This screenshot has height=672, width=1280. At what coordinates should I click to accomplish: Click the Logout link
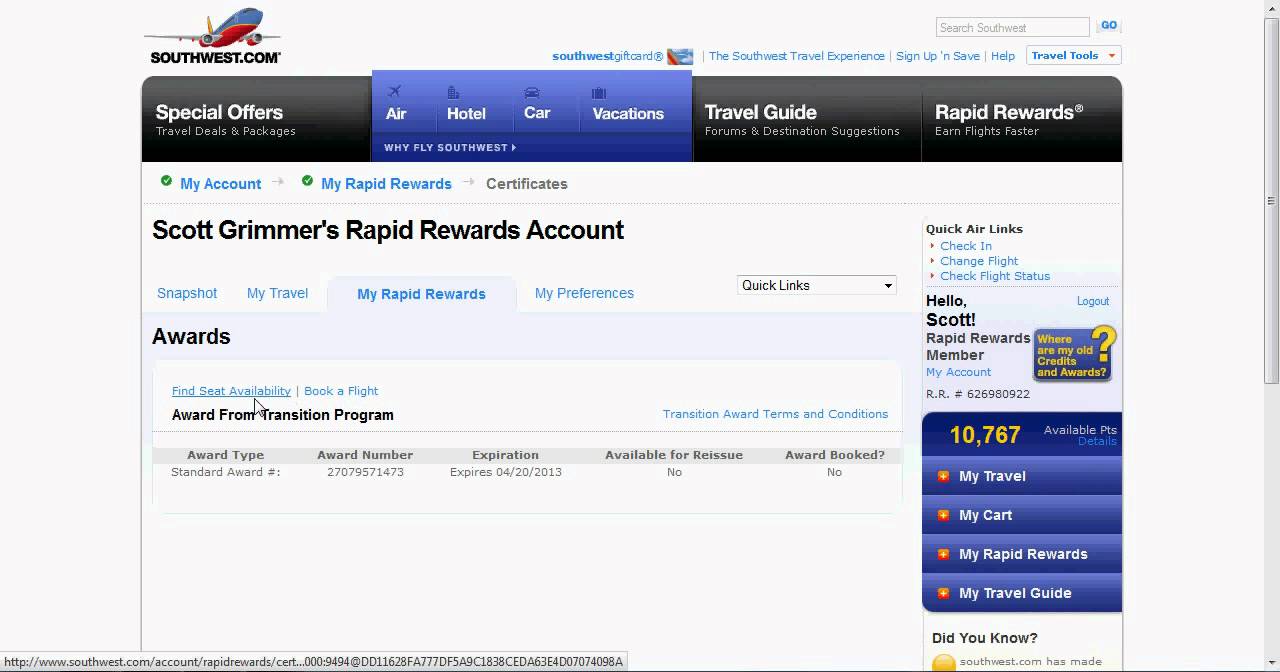point(1093,301)
